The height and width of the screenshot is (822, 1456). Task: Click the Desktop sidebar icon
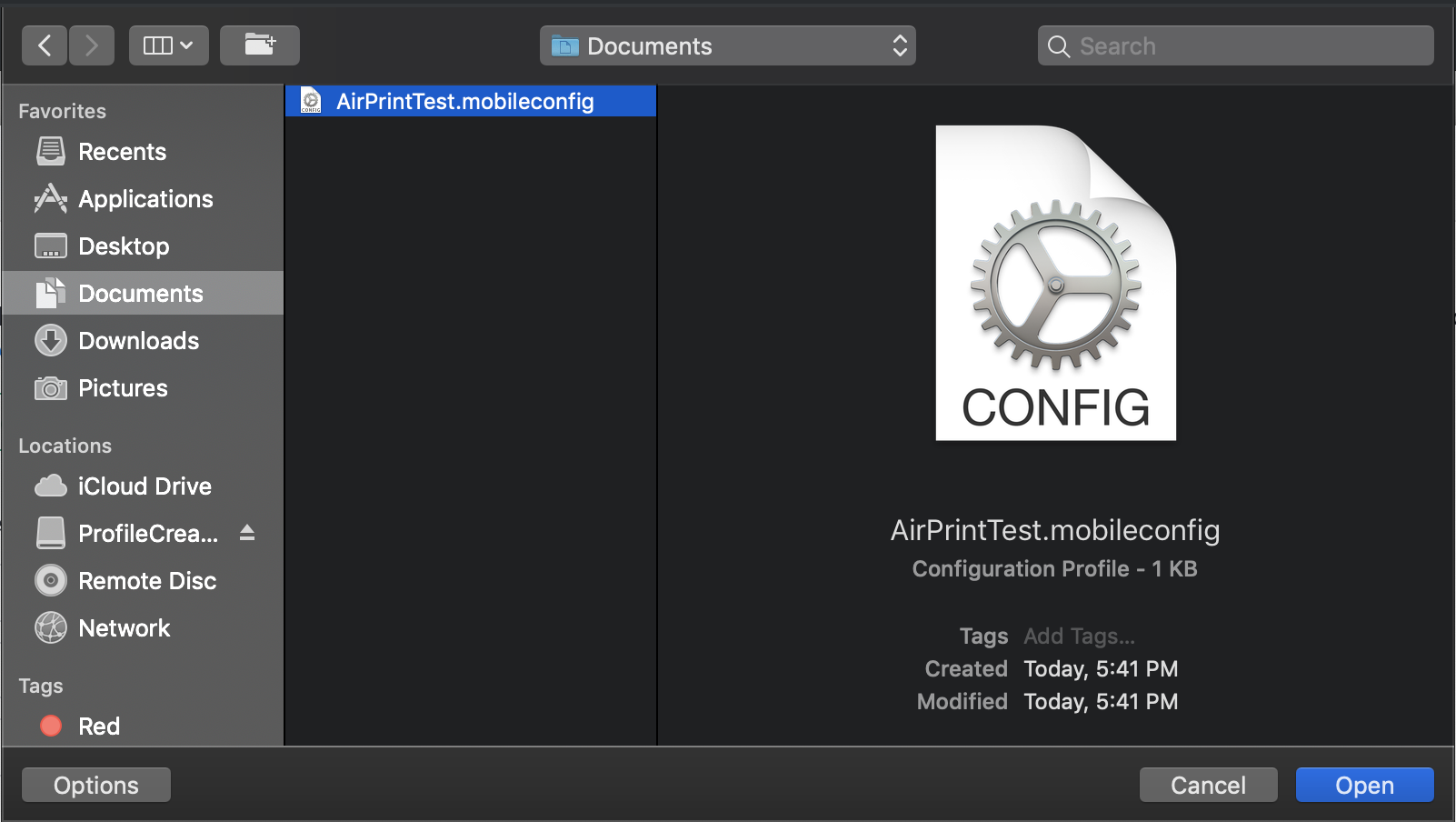tap(51, 246)
